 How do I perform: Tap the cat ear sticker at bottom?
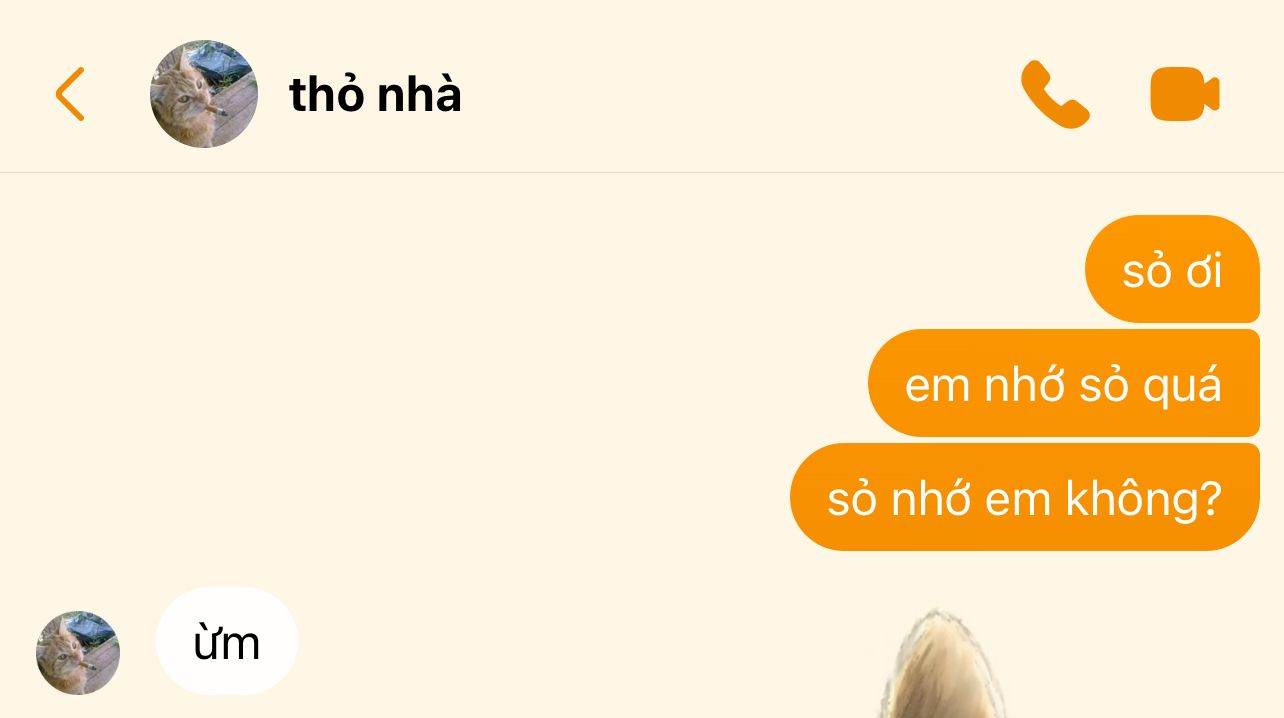938,665
